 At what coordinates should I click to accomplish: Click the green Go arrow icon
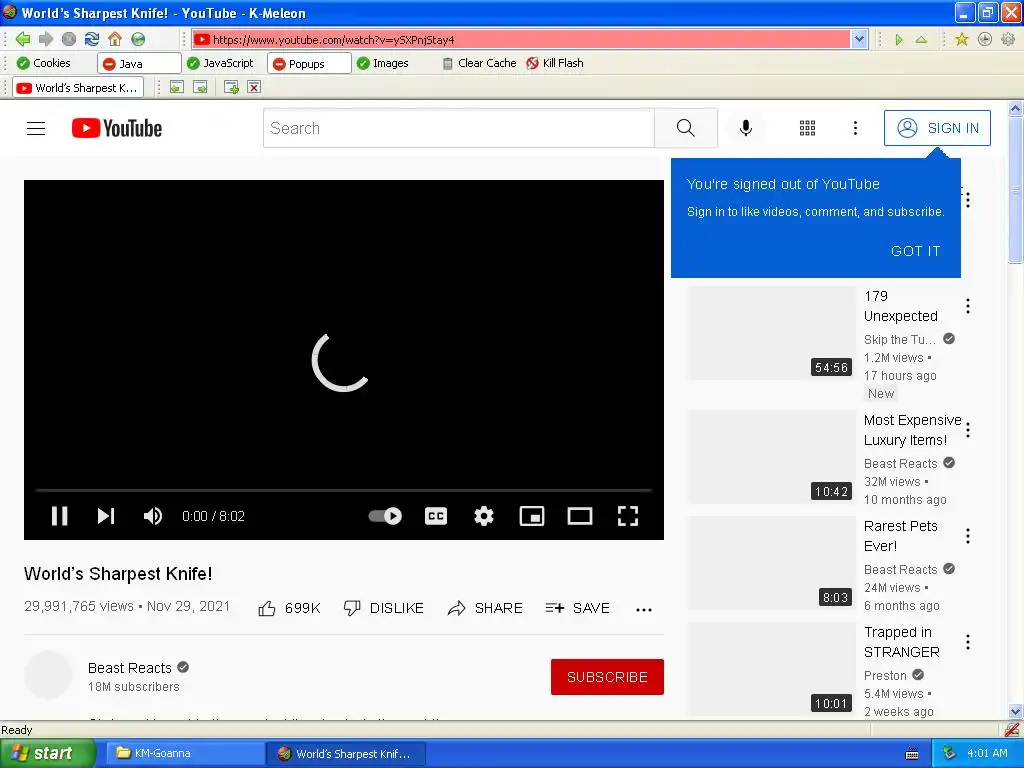(x=899, y=40)
